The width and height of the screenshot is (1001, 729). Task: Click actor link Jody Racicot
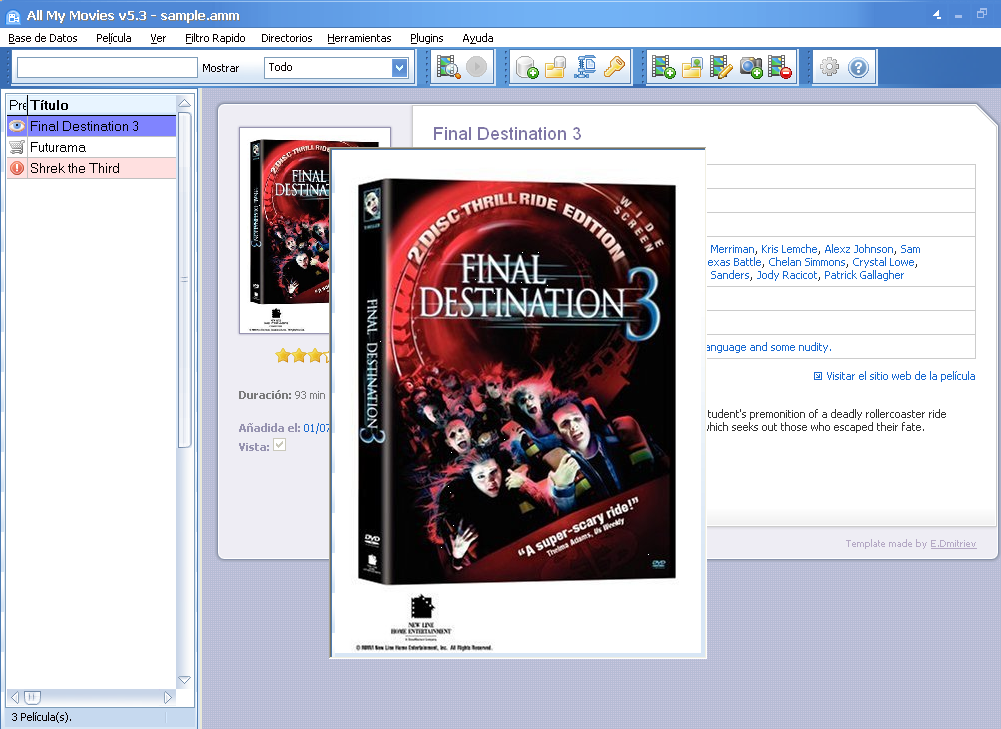(x=786, y=275)
